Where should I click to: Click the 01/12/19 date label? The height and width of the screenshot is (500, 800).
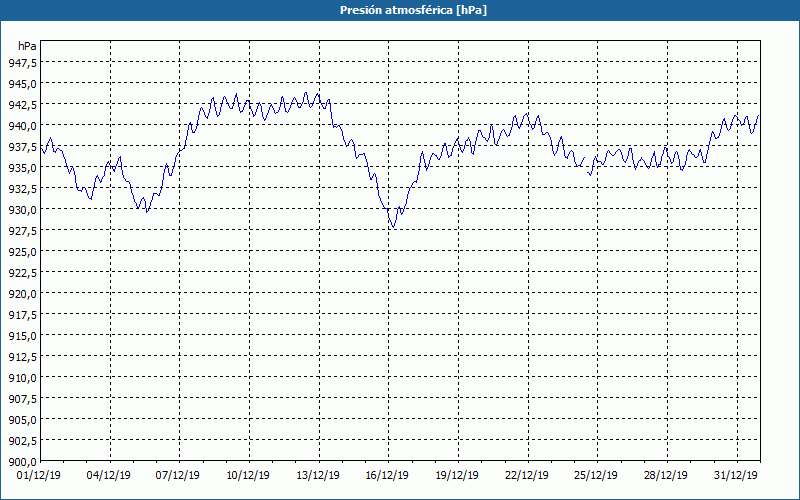click(39, 476)
